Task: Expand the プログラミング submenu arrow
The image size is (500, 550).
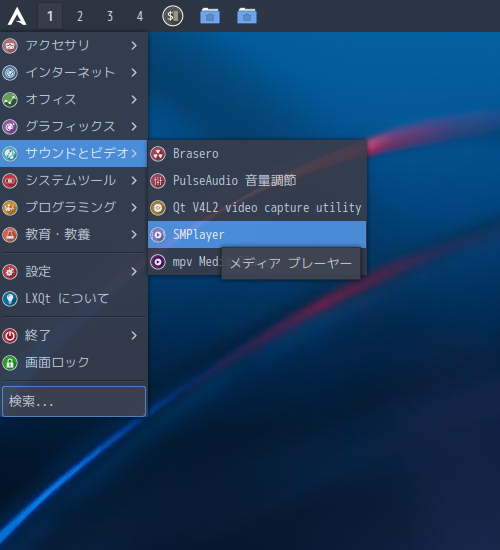Action: (x=134, y=208)
